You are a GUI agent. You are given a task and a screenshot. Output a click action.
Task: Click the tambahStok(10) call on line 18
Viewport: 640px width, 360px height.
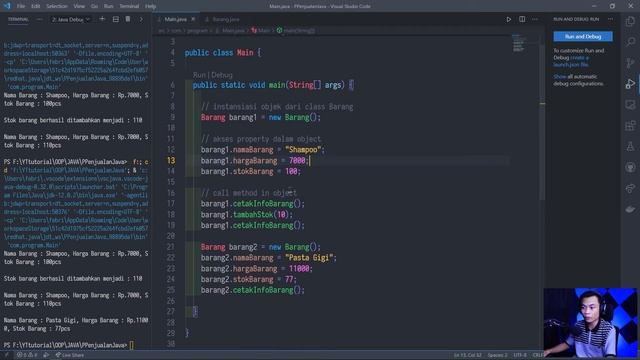[261, 215]
